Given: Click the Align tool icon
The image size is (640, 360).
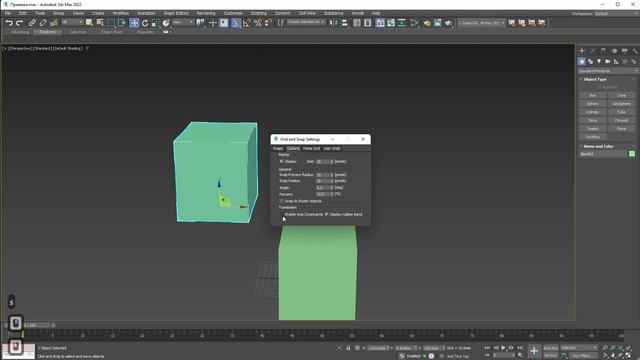Looking at the screenshot, I should coord(344,23).
